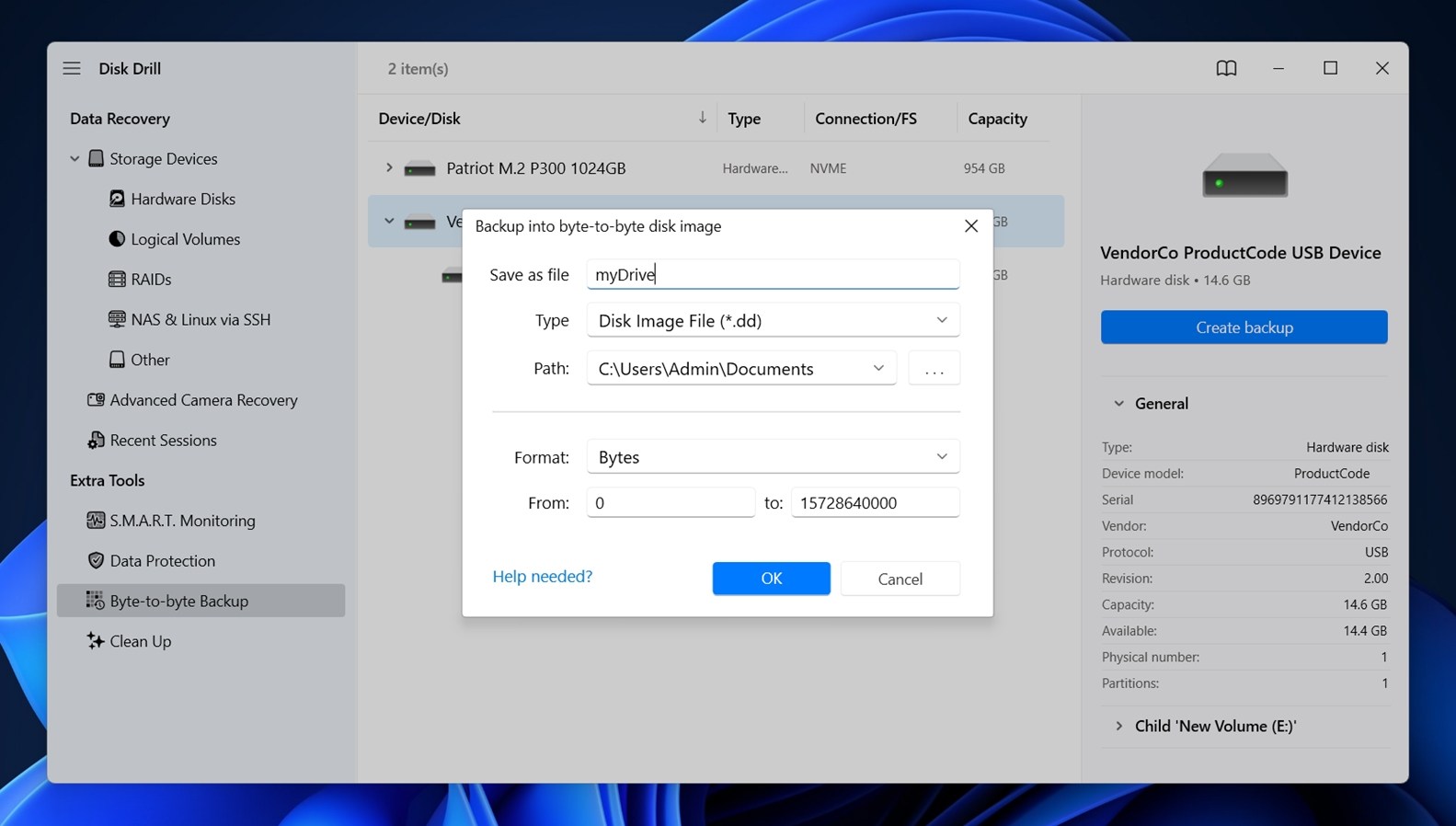Screen dimensions: 1456x826
Task: Open the help book icon in title bar
Action: click(x=1226, y=68)
